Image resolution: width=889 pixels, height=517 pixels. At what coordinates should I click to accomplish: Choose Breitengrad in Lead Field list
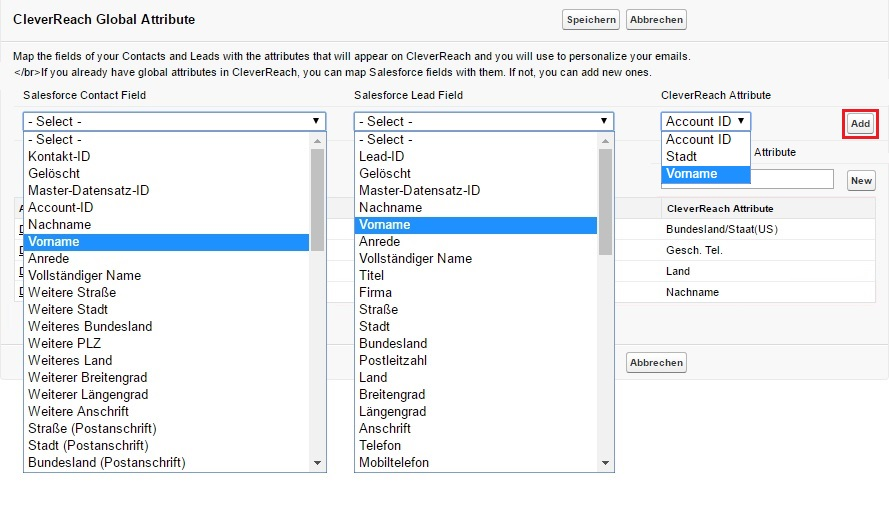coord(476,395)
